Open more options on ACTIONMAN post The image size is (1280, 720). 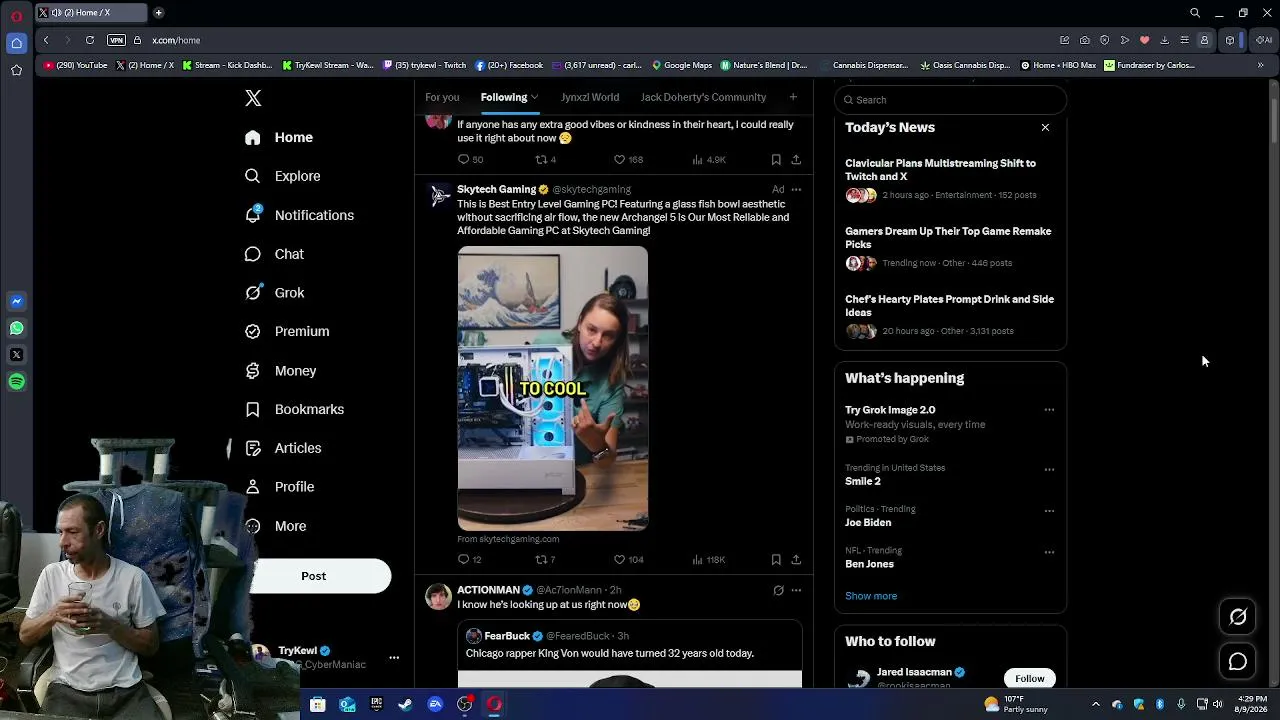[796, 591]
